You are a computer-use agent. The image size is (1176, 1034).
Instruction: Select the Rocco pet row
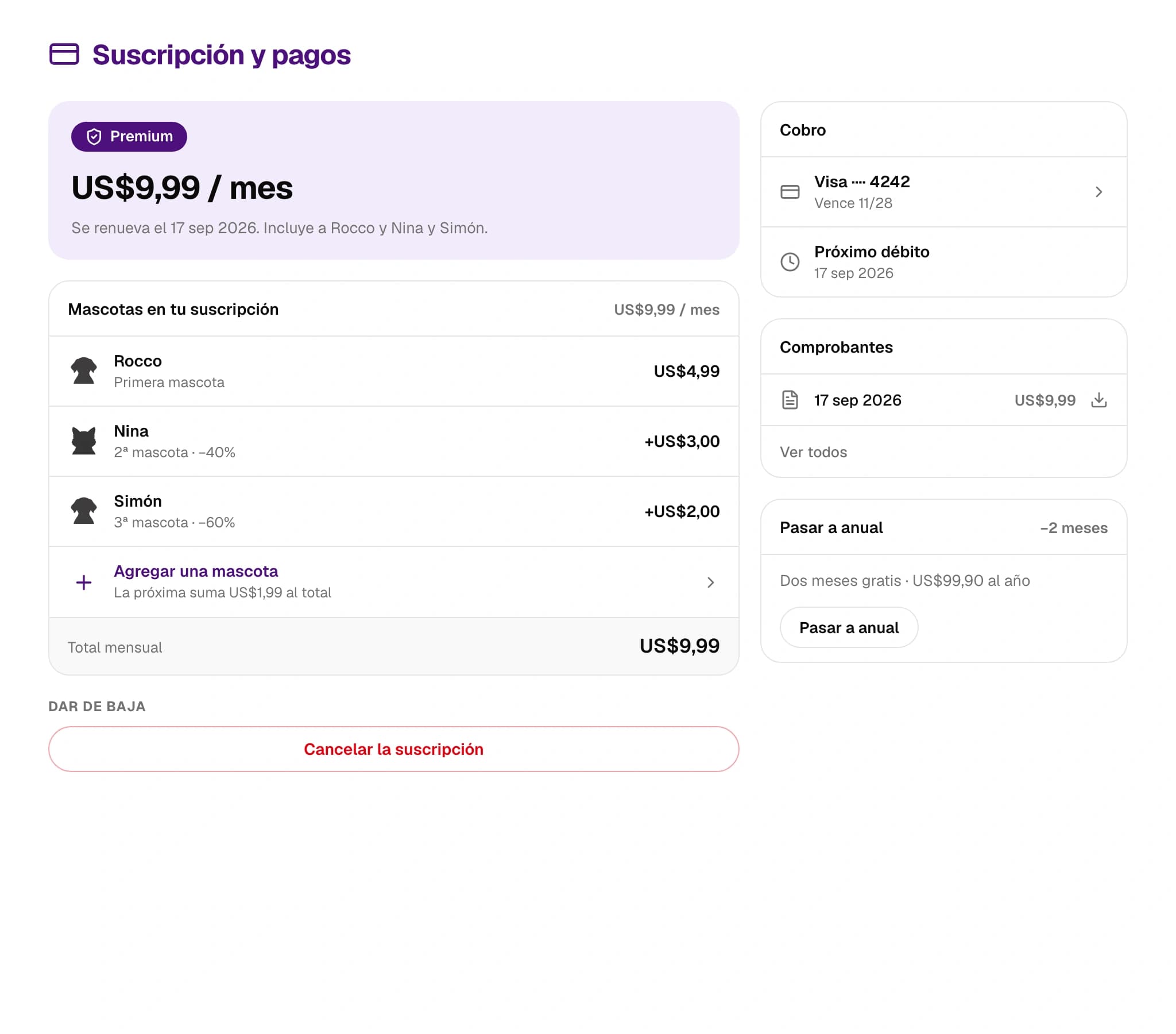pyautogui.click(x=393, y=371)
